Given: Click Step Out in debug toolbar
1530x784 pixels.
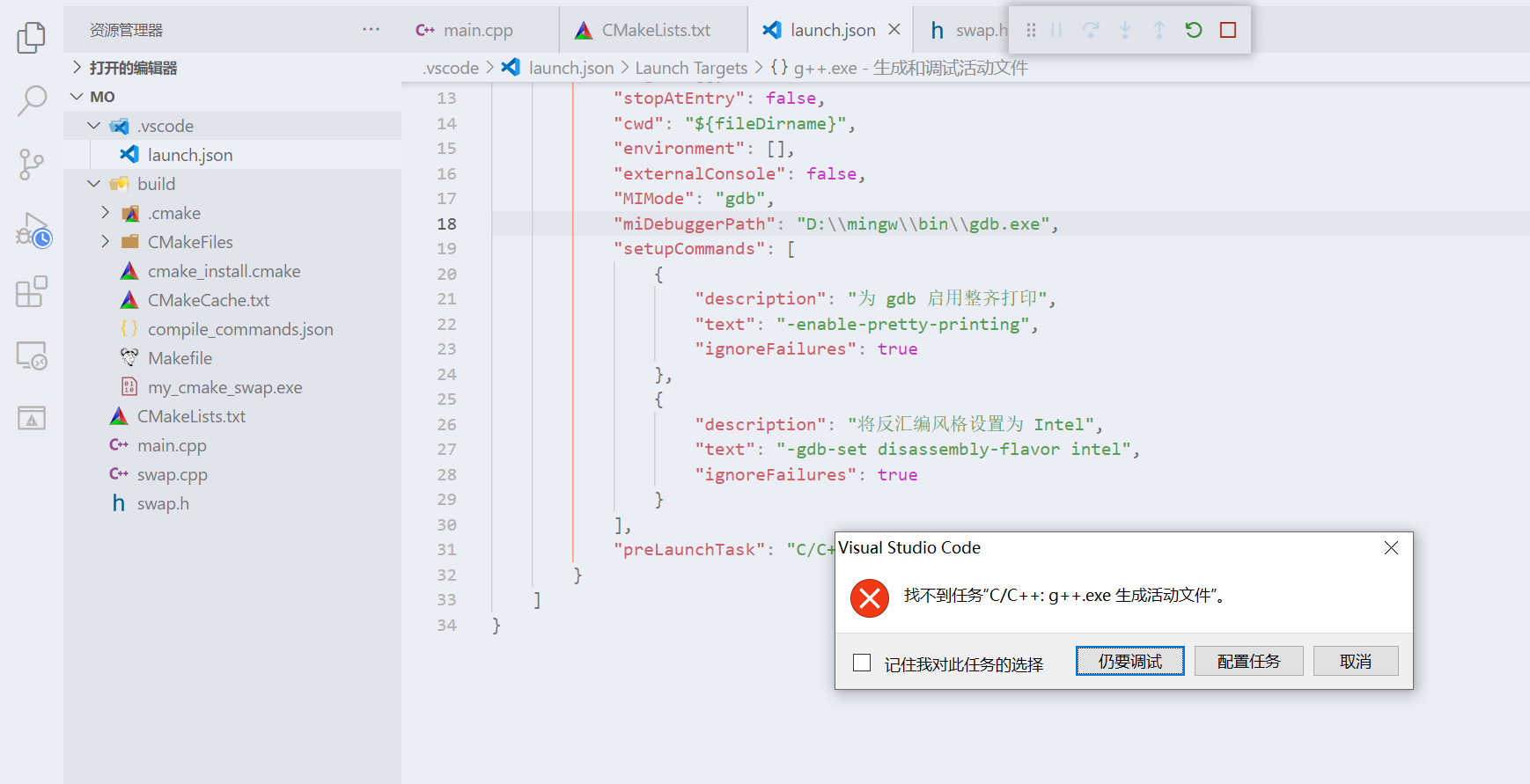Looking at the screenshot, I should coord(1159,30).
